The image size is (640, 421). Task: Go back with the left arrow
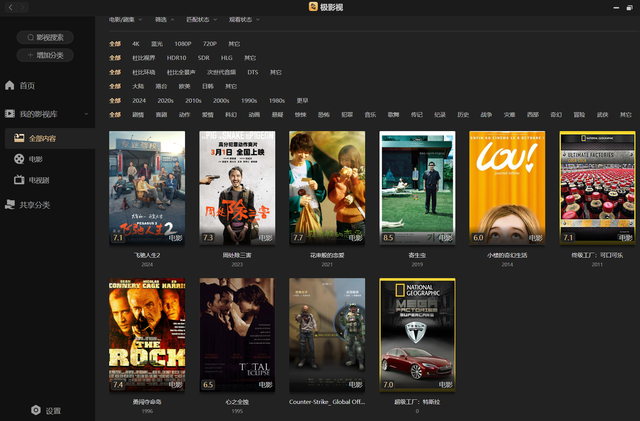pyautogui.click(x=11, y=7)
